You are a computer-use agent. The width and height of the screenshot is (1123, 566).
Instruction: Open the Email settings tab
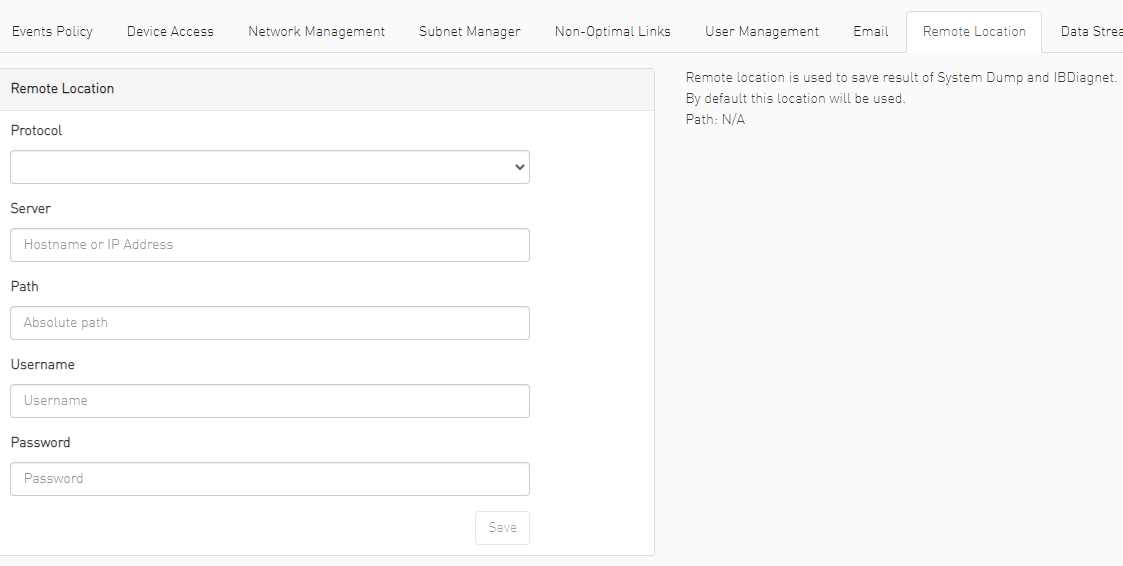[x=870, y=31]
